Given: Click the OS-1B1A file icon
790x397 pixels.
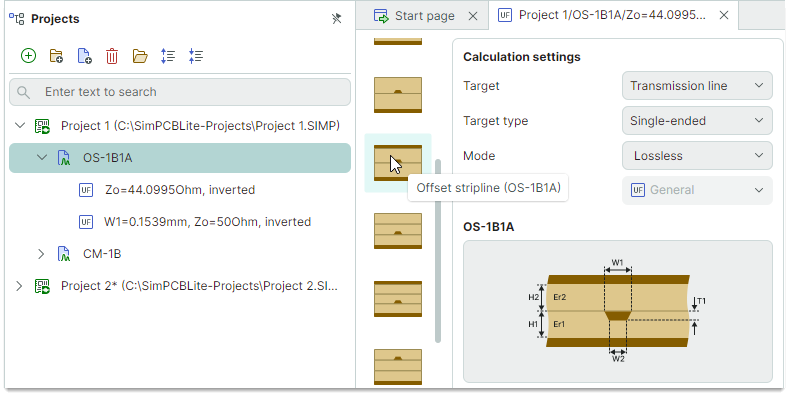Looking at the screenshot, I should point(64,158).
